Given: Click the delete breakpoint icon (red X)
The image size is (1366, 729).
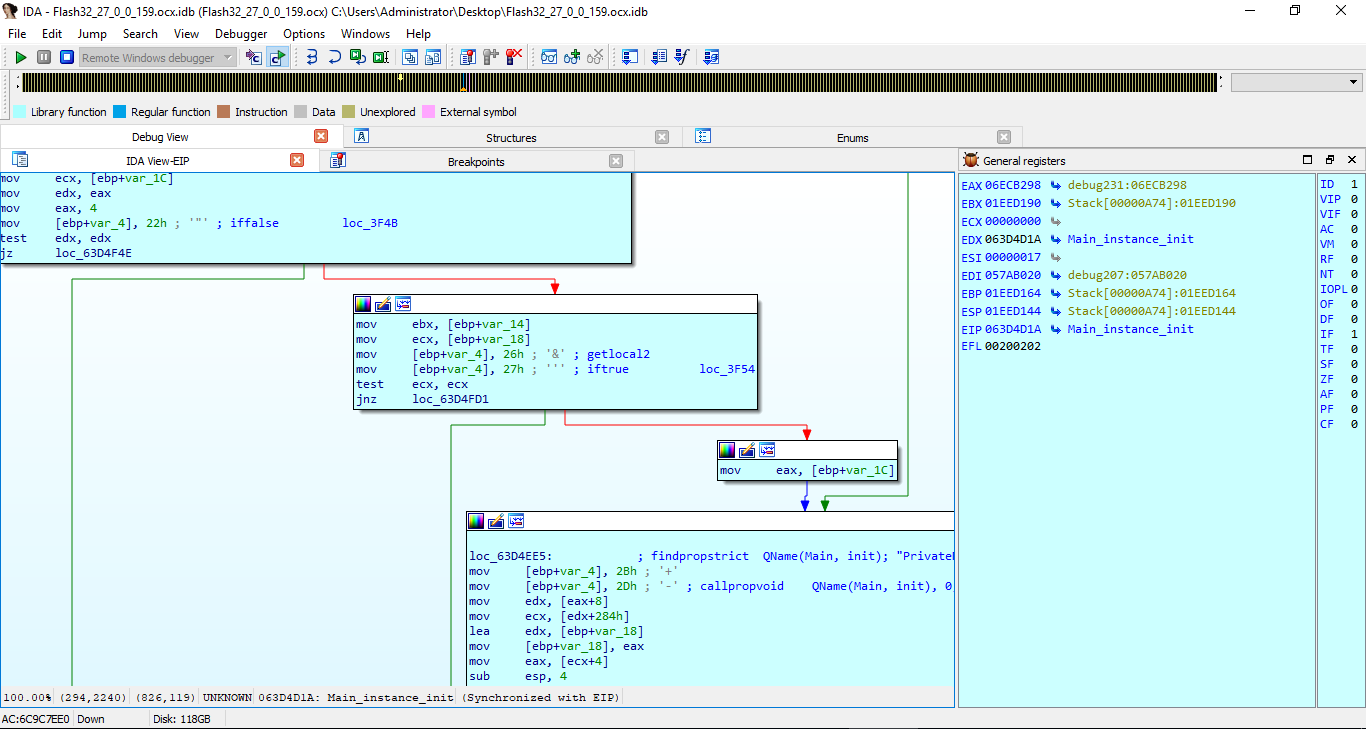Looking at the screenshot, I should [x=514, y=57].
